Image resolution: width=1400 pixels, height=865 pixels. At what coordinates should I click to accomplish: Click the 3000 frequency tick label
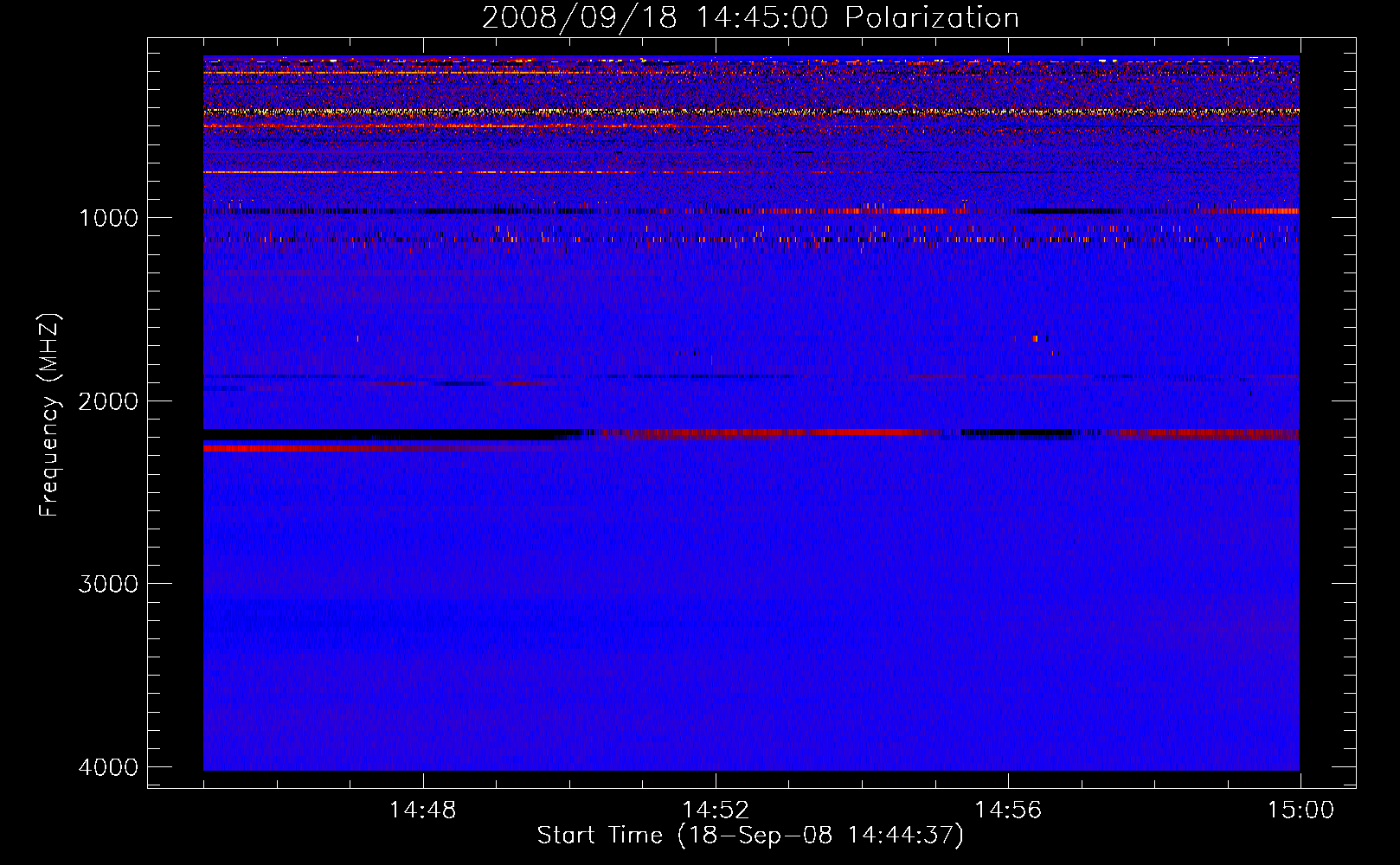pyautogui.click(x=108, y=584)
